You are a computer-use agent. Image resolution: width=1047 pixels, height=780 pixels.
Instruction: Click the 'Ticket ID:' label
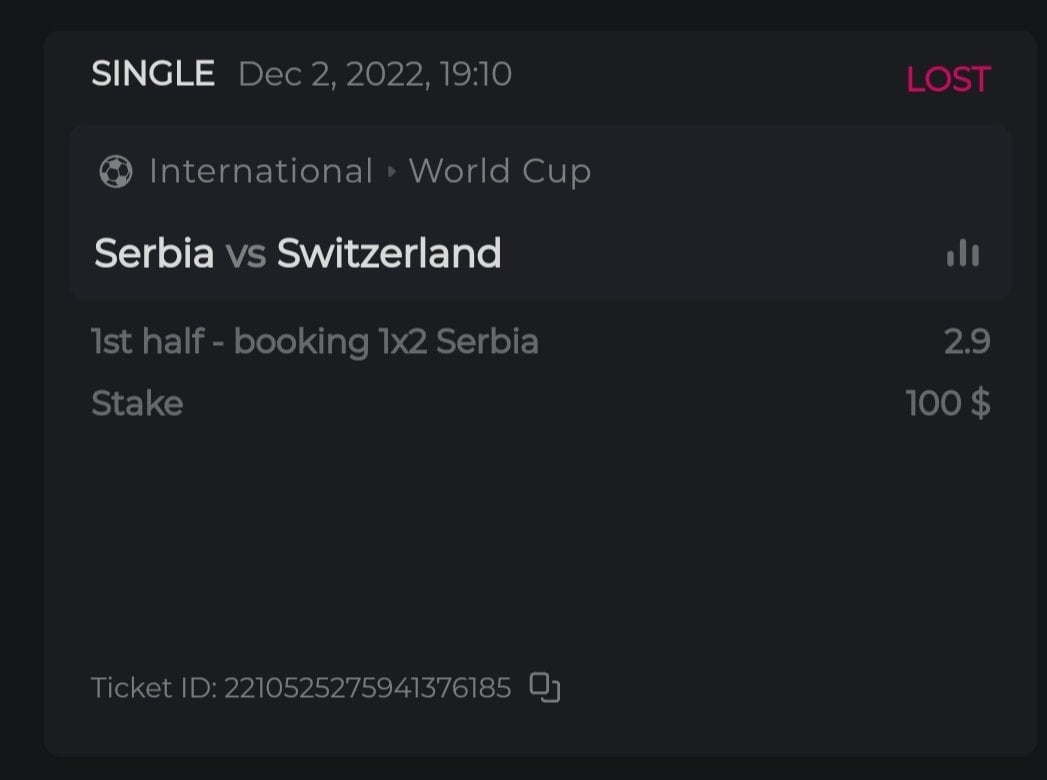click(x=154, y=688)
